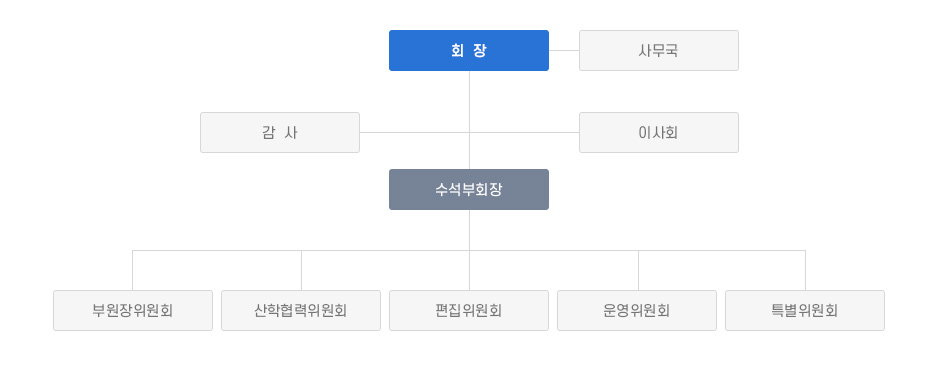Click the 감 사 box
The width and height of the screenshot is (938, 370).
click(280, 133)
